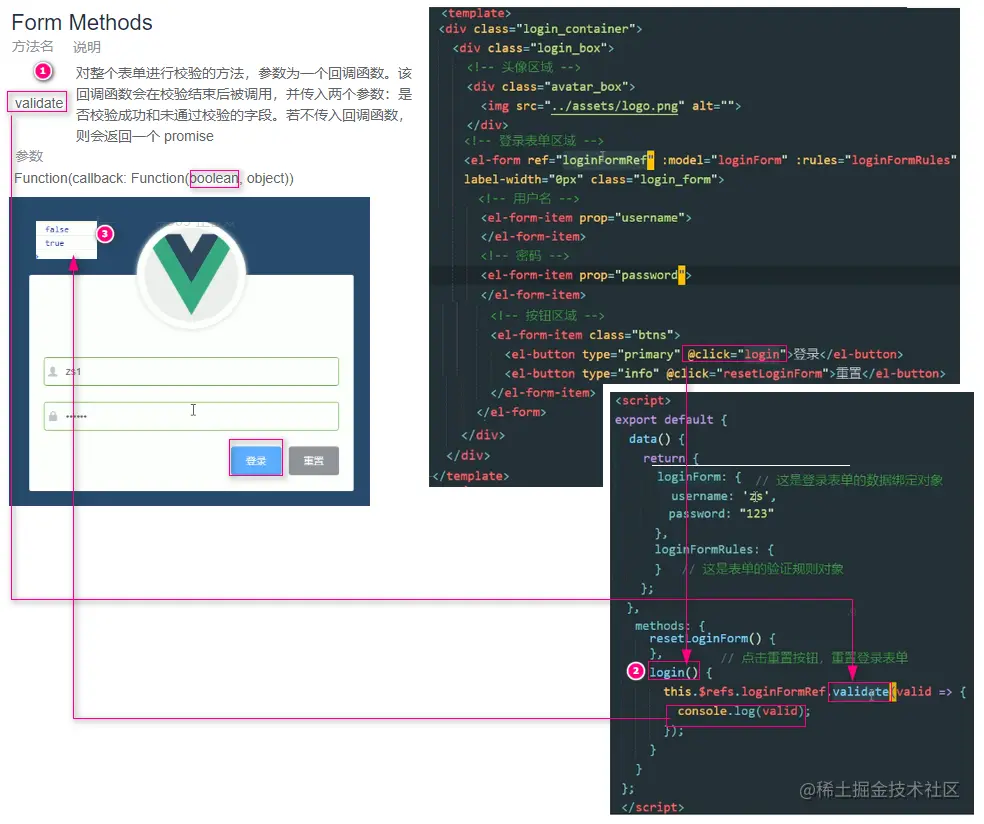Click class="login_container" div line
The image size is (984, 824).
point(540,29)
